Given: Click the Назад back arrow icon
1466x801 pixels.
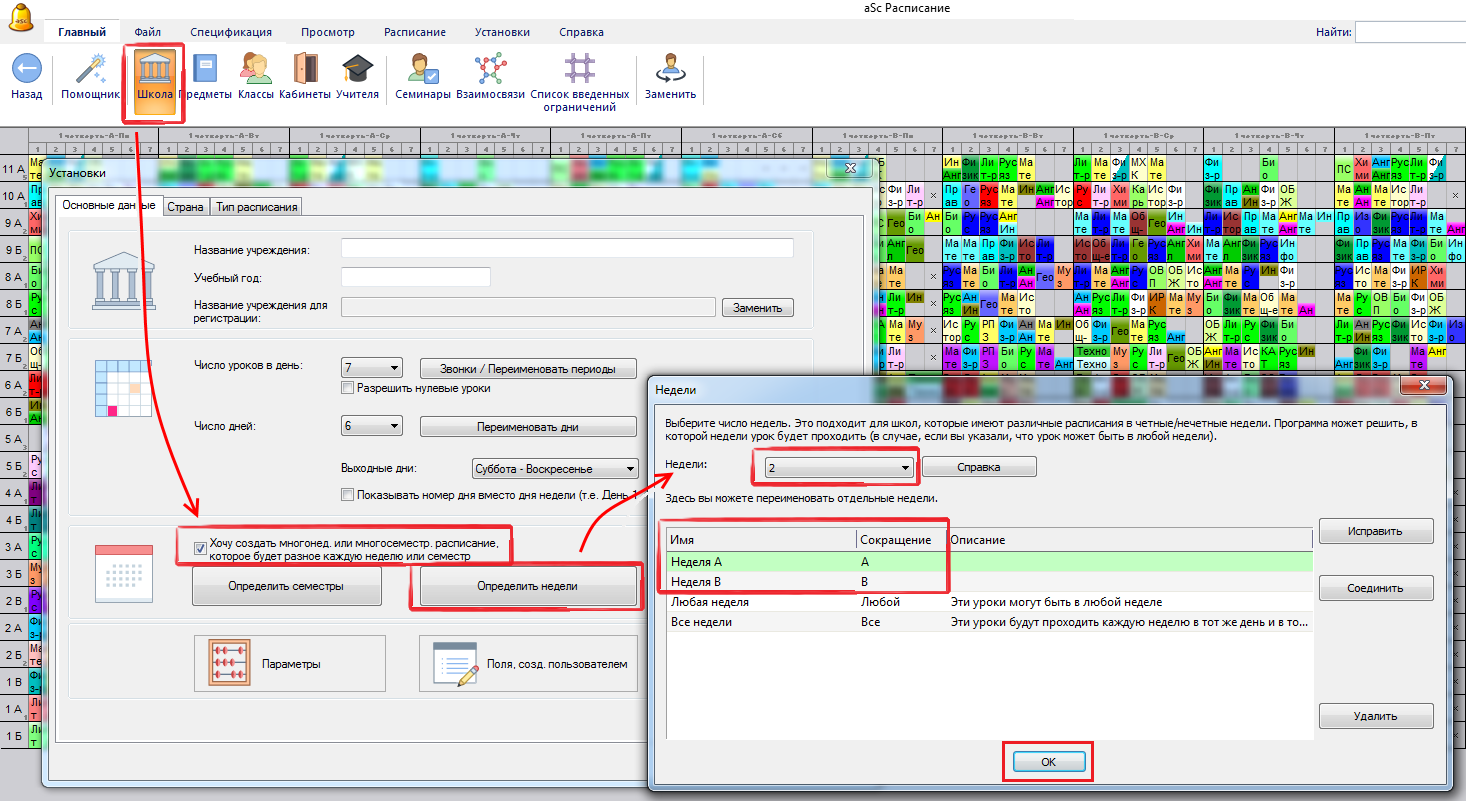Looking at the screenshot, I should (26, 70).
